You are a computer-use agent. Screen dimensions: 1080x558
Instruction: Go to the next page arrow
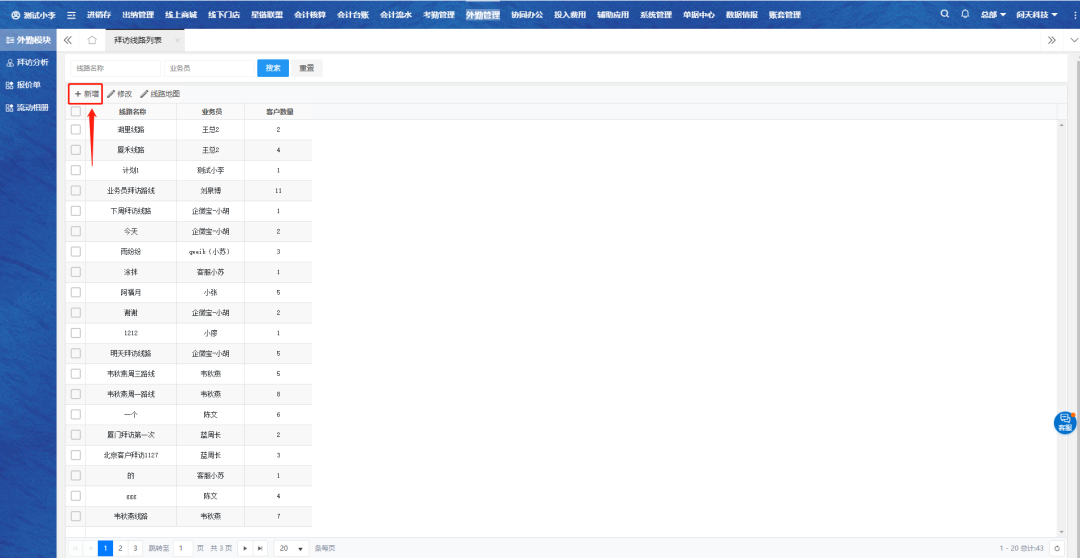pos(245,548)
